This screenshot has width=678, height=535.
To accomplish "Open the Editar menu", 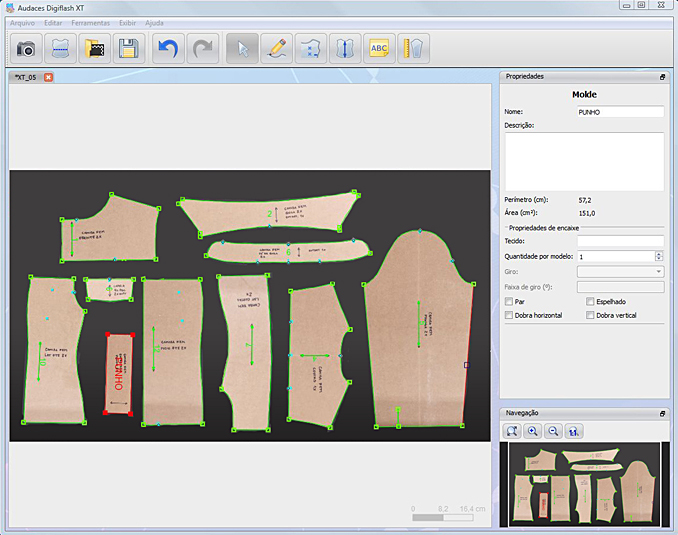I will [53, 23].
